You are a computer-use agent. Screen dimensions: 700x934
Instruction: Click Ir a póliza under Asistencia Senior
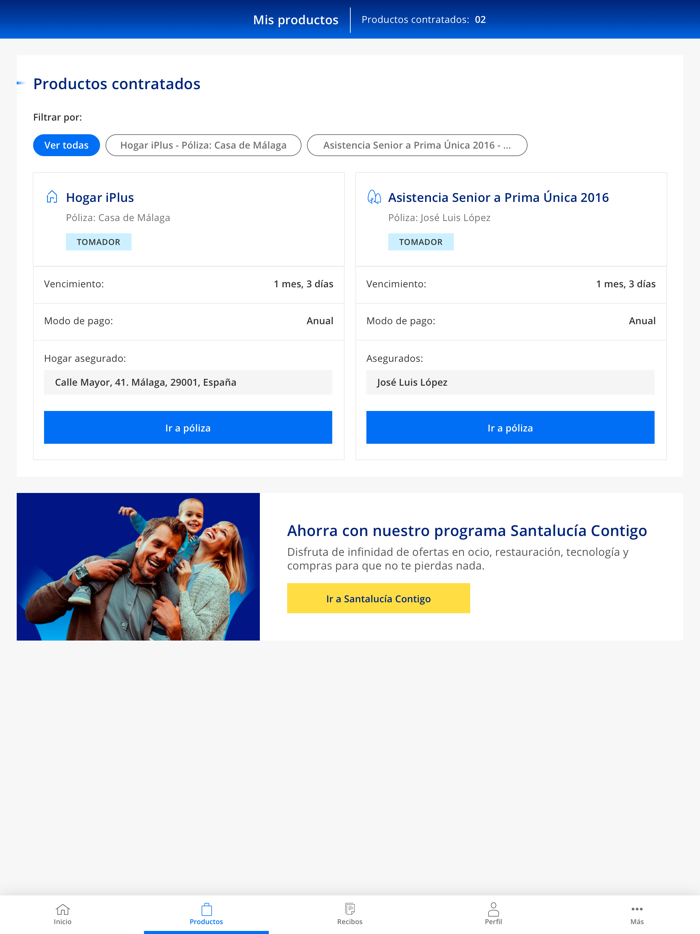coord(510,428)
